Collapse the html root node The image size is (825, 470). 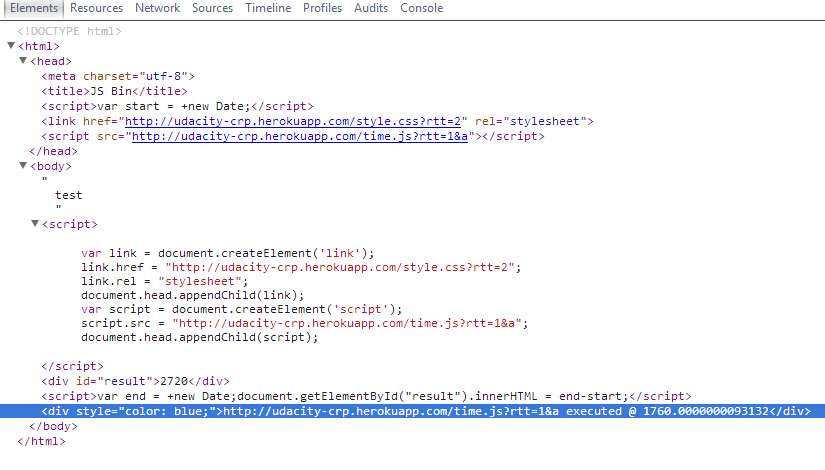tap(11, 46)
